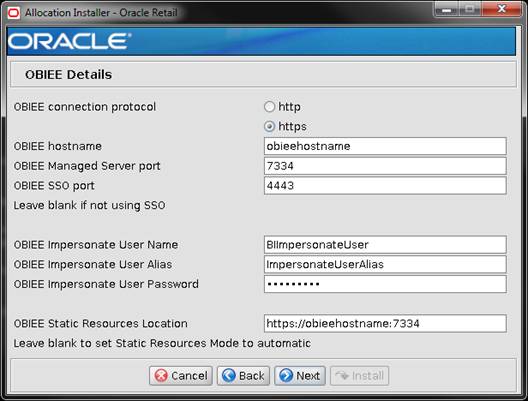This screenshot has height=401, width=528.
Task: Focus the OBIEE Managed Server port field
Action: (385, 166)
